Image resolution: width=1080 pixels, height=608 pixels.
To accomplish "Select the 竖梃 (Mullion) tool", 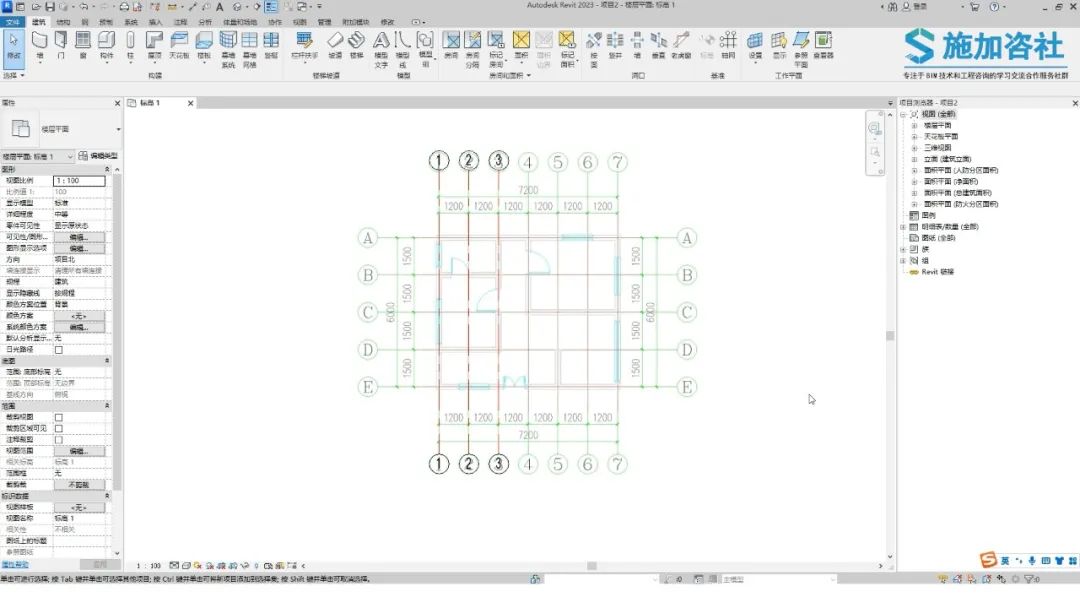I will pyautogui.click(x=271, y=45).
